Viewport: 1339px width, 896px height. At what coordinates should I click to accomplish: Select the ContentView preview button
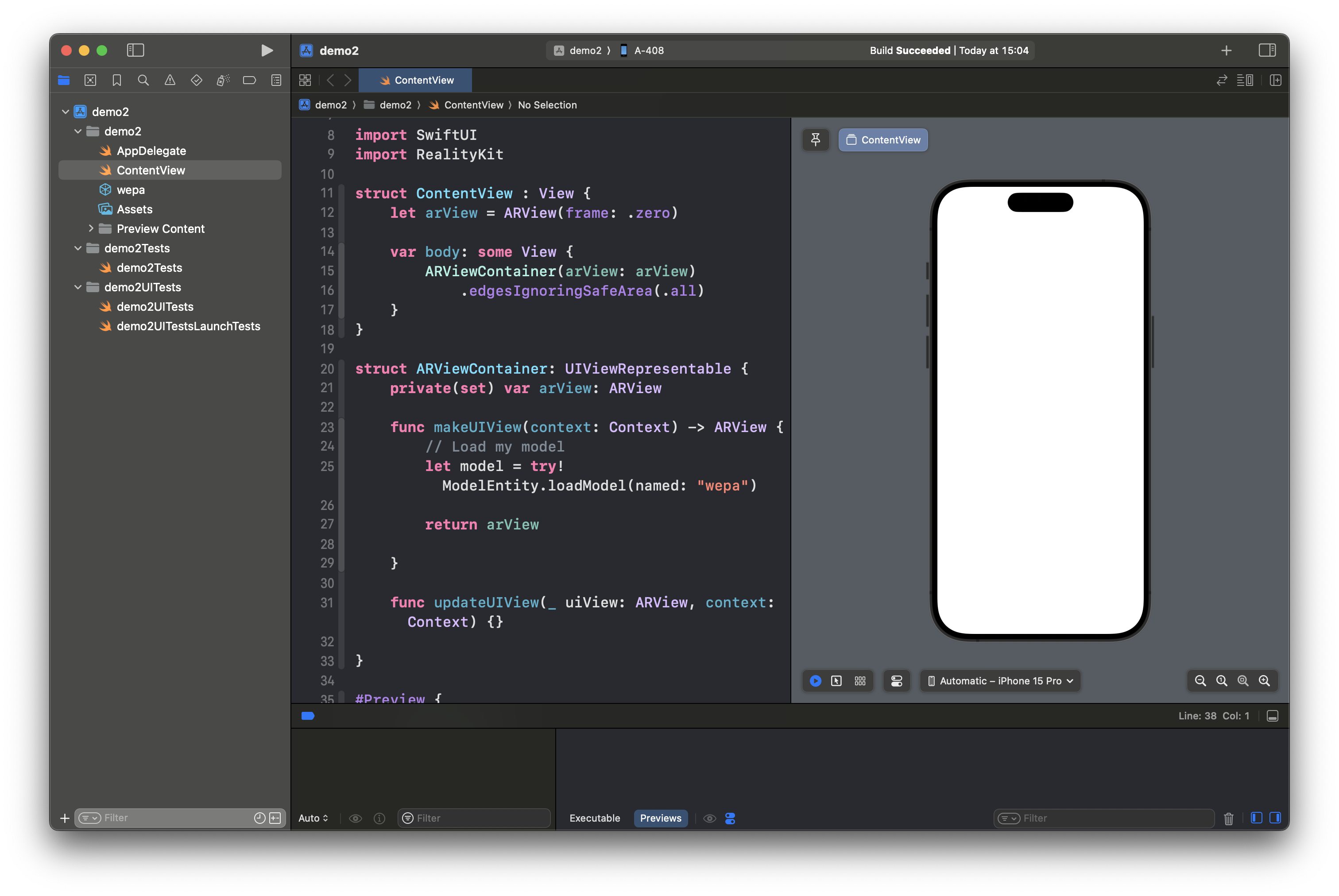tap(883, 140)
